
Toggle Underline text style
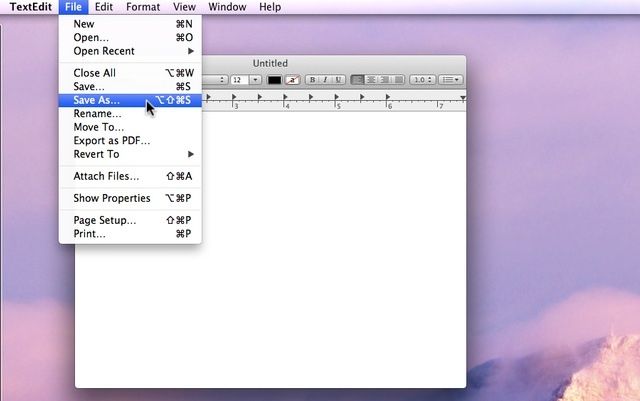(339, 79)
